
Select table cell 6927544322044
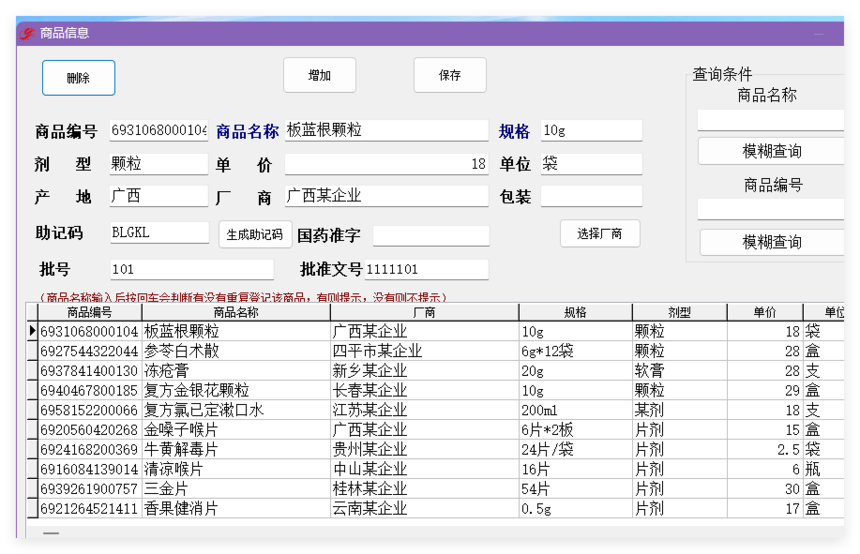coord(89,351)
